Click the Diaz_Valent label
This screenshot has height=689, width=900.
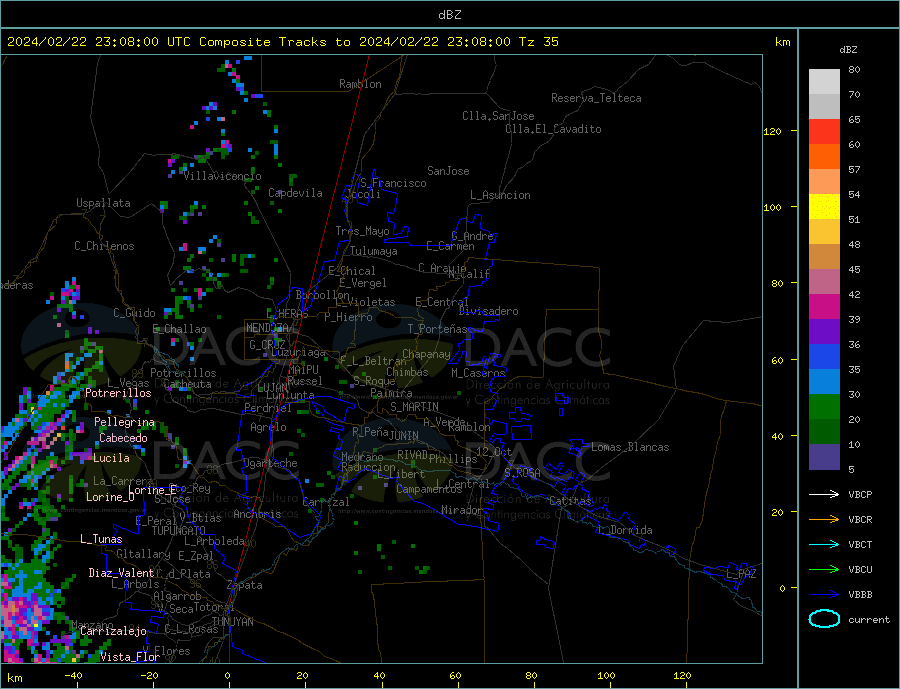click(121, 573)
